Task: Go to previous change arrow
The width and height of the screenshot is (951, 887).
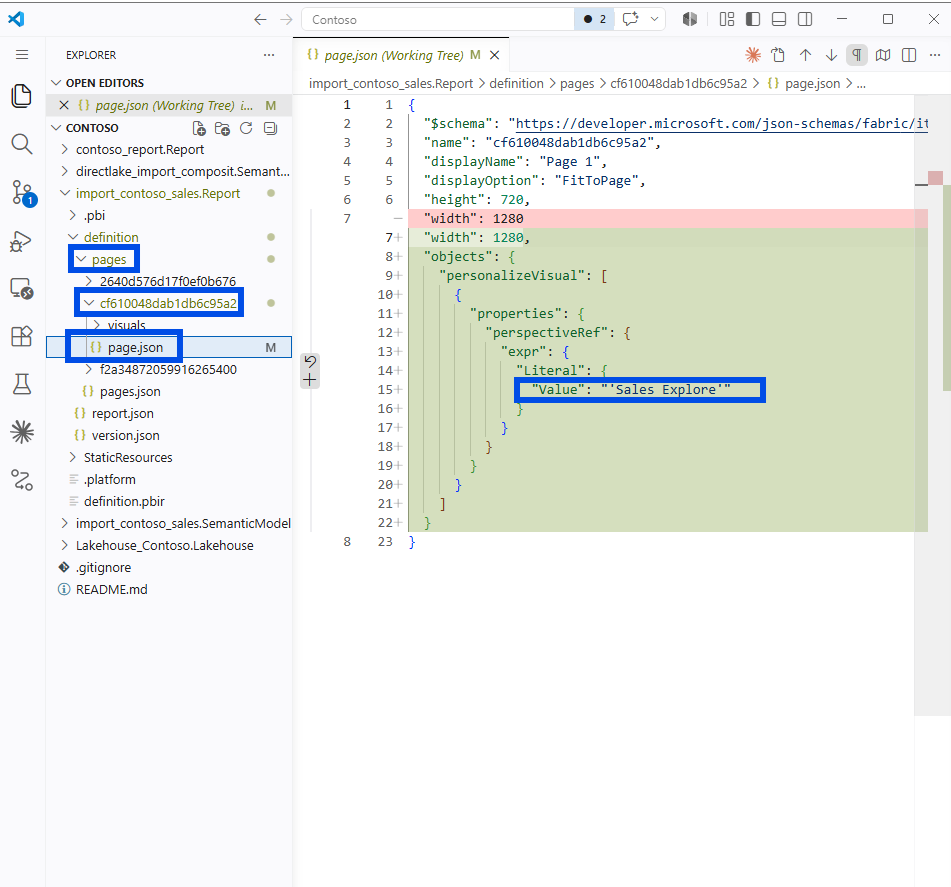Action: tap(805, 55)
